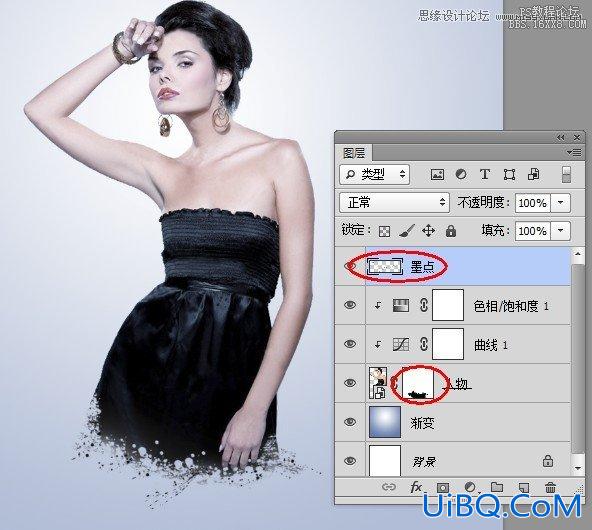Open the 不透明度 opacity slider arrow

561,203
